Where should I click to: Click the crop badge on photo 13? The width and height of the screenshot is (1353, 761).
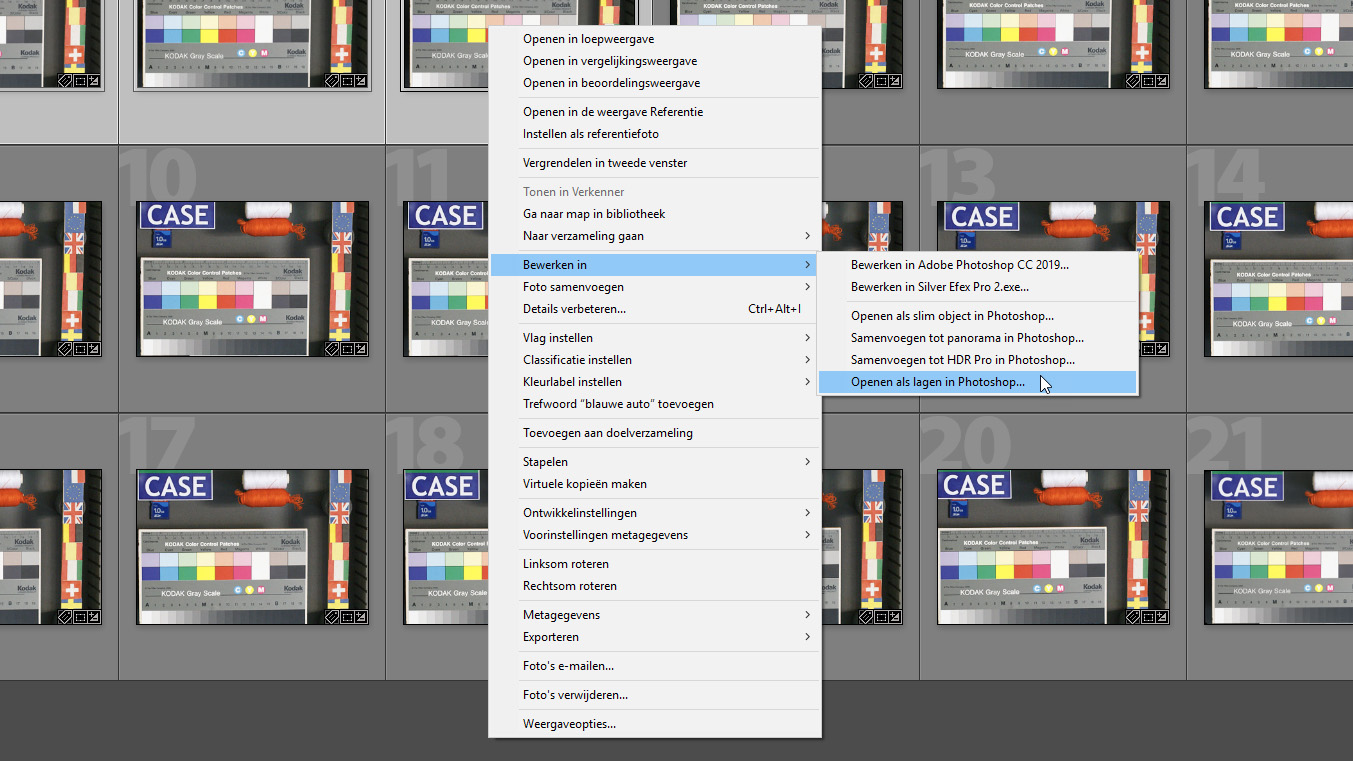1146,349
